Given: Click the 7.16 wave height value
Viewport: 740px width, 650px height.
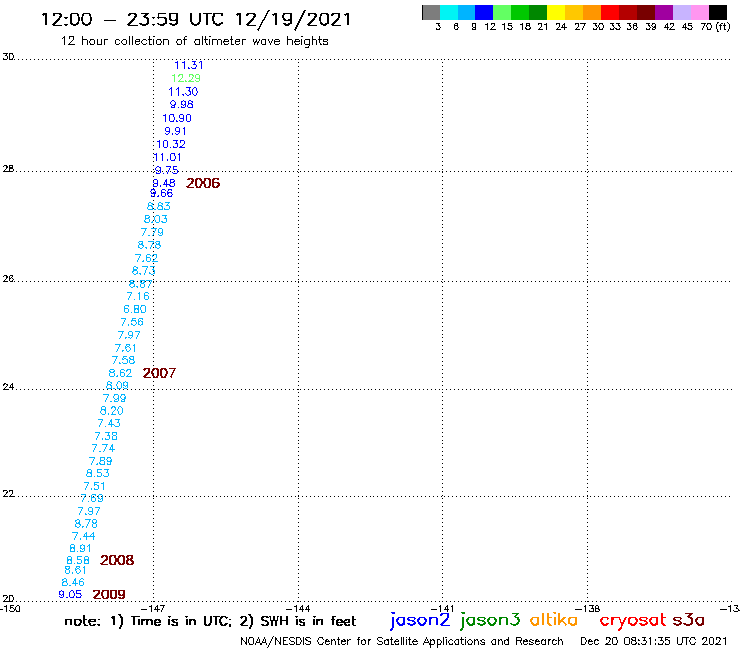Looking at the screenshot, I should click(x=138, y=296).
